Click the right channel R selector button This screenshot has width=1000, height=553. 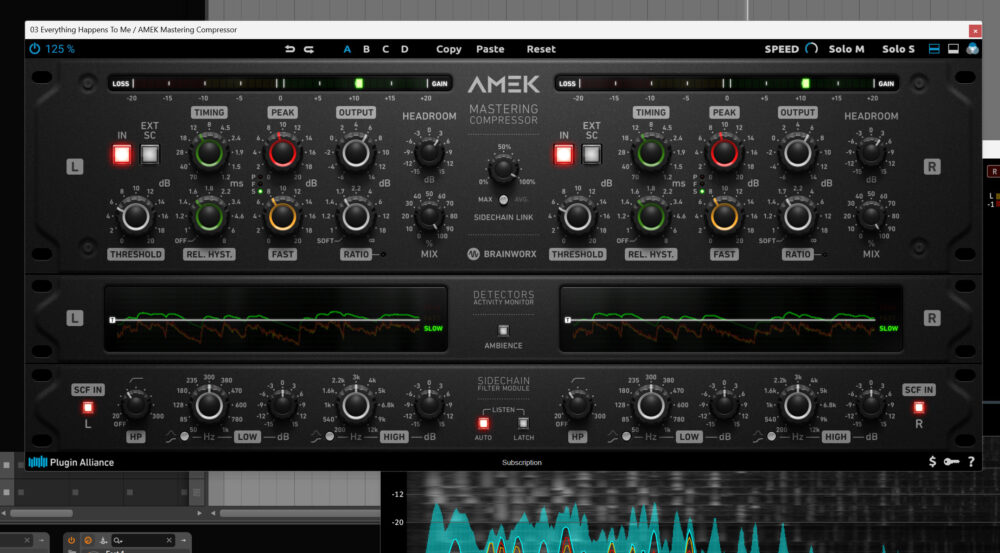pyautogui.click(x=931, y=167)
